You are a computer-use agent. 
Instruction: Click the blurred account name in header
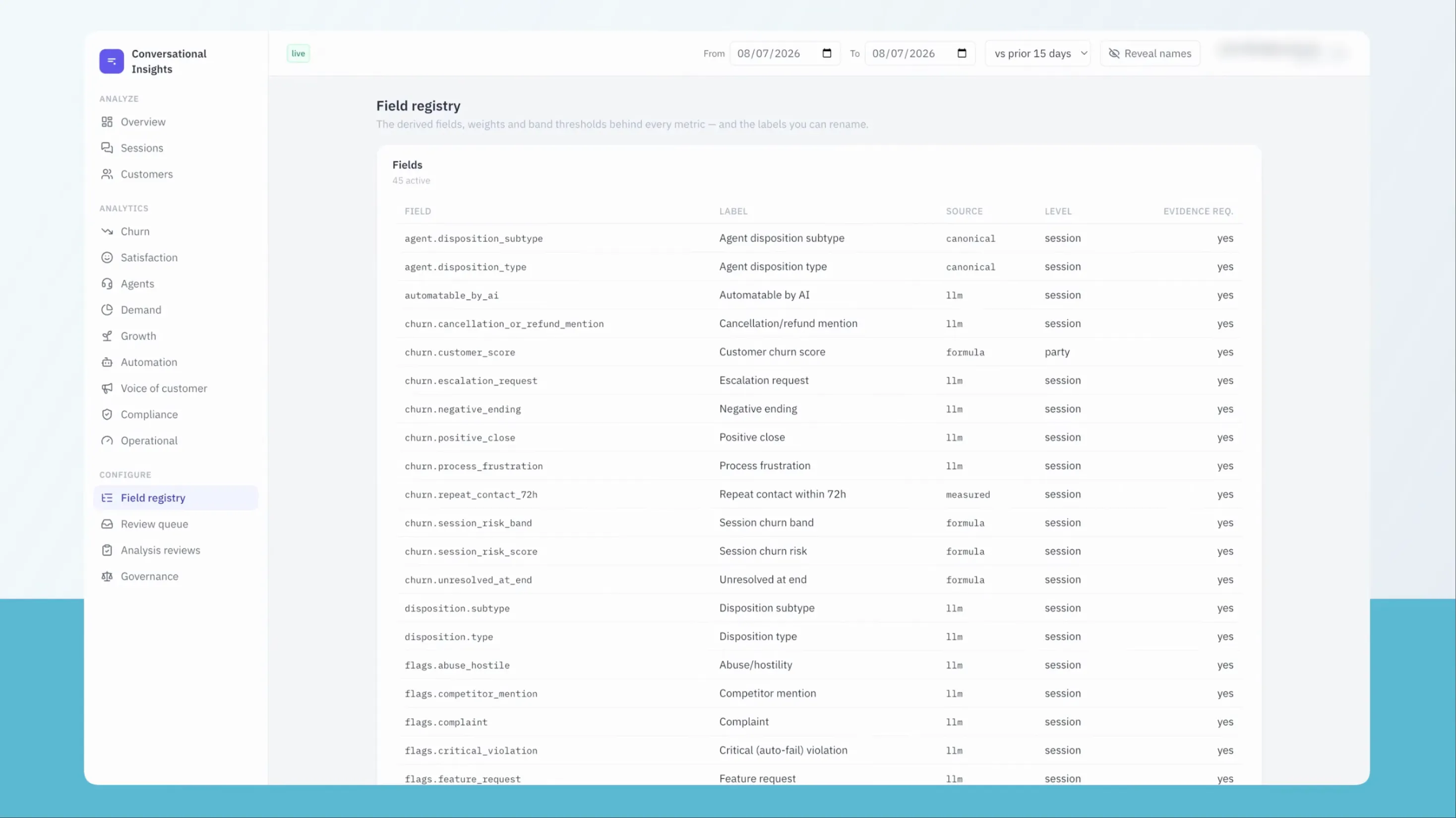click(x=1271, y=50)
